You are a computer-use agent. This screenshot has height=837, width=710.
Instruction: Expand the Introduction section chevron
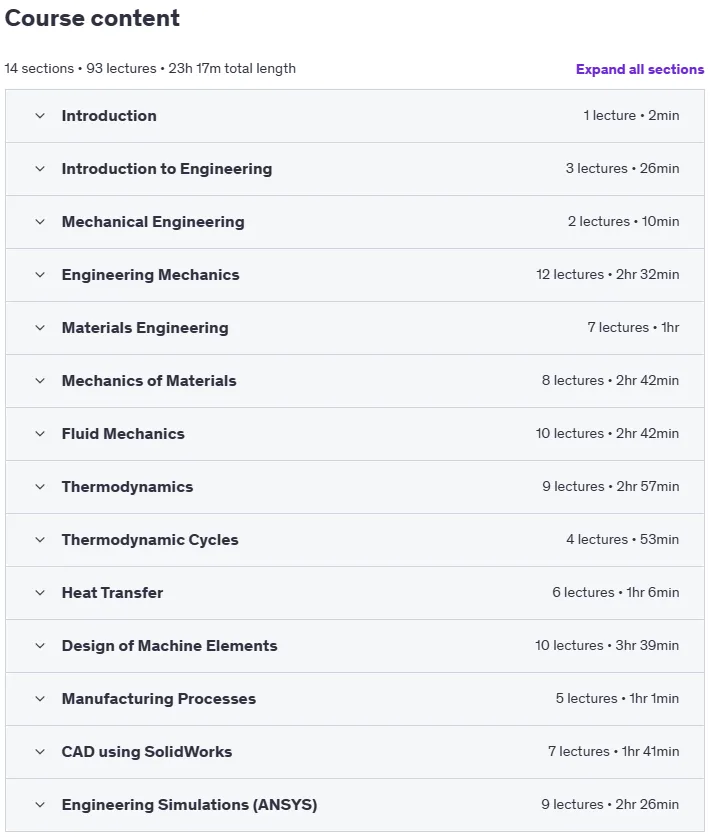[40, 116]
